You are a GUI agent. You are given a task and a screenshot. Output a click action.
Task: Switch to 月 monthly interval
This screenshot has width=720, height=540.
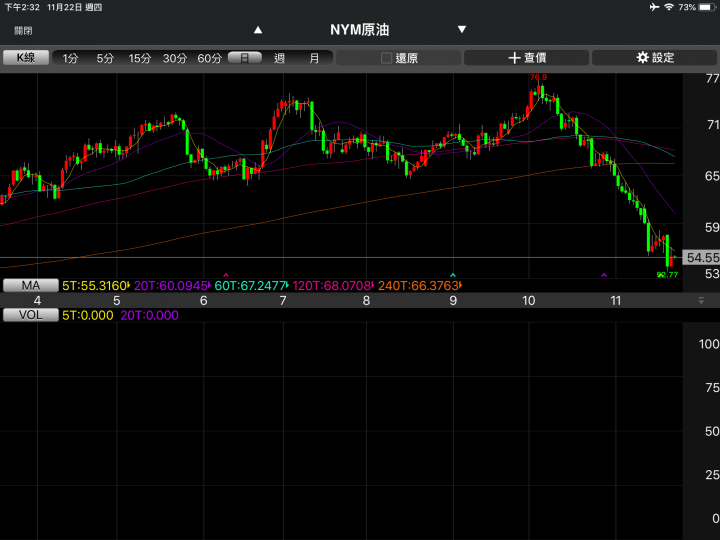(314, 58)
